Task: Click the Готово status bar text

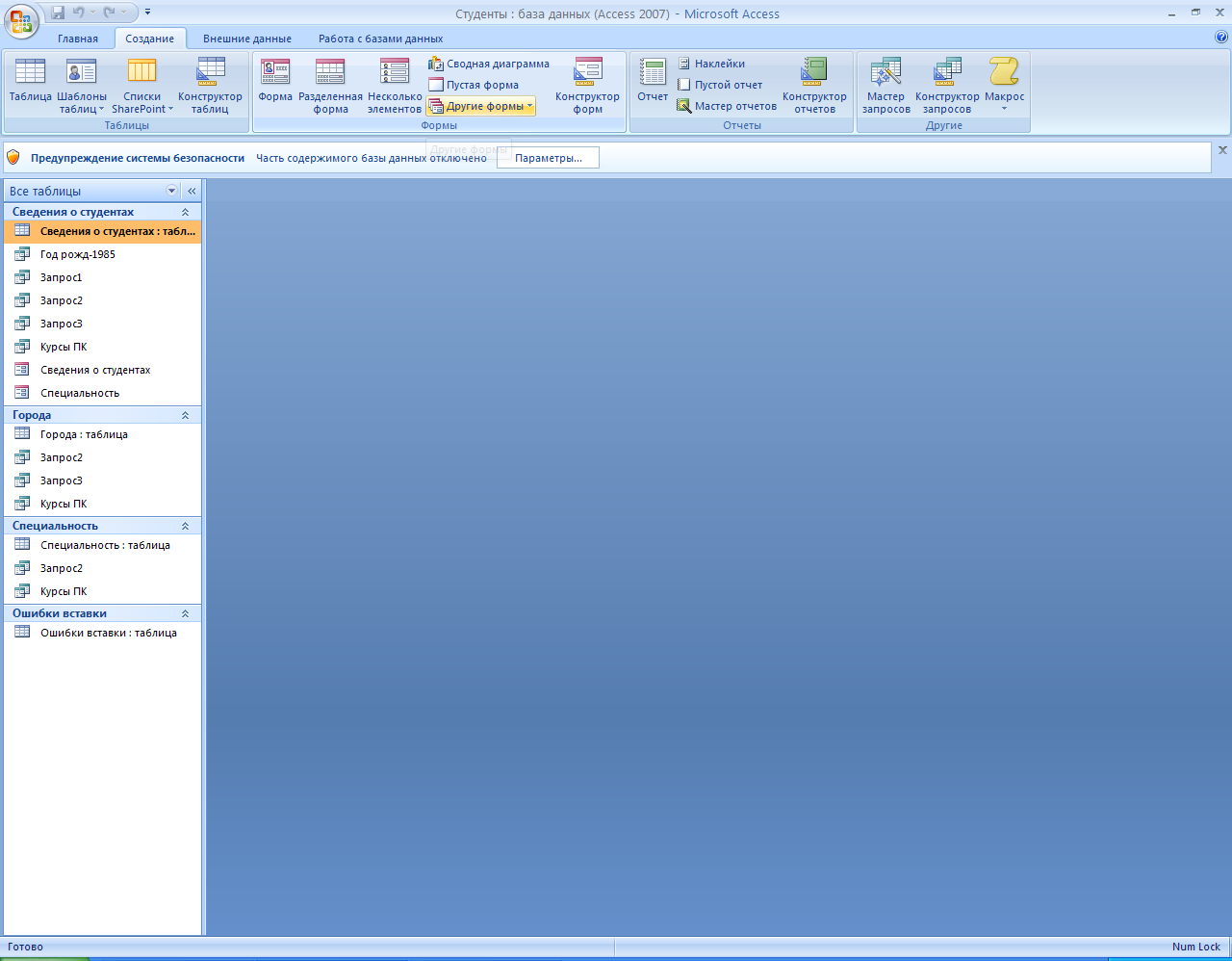Action: coord(26,947)
